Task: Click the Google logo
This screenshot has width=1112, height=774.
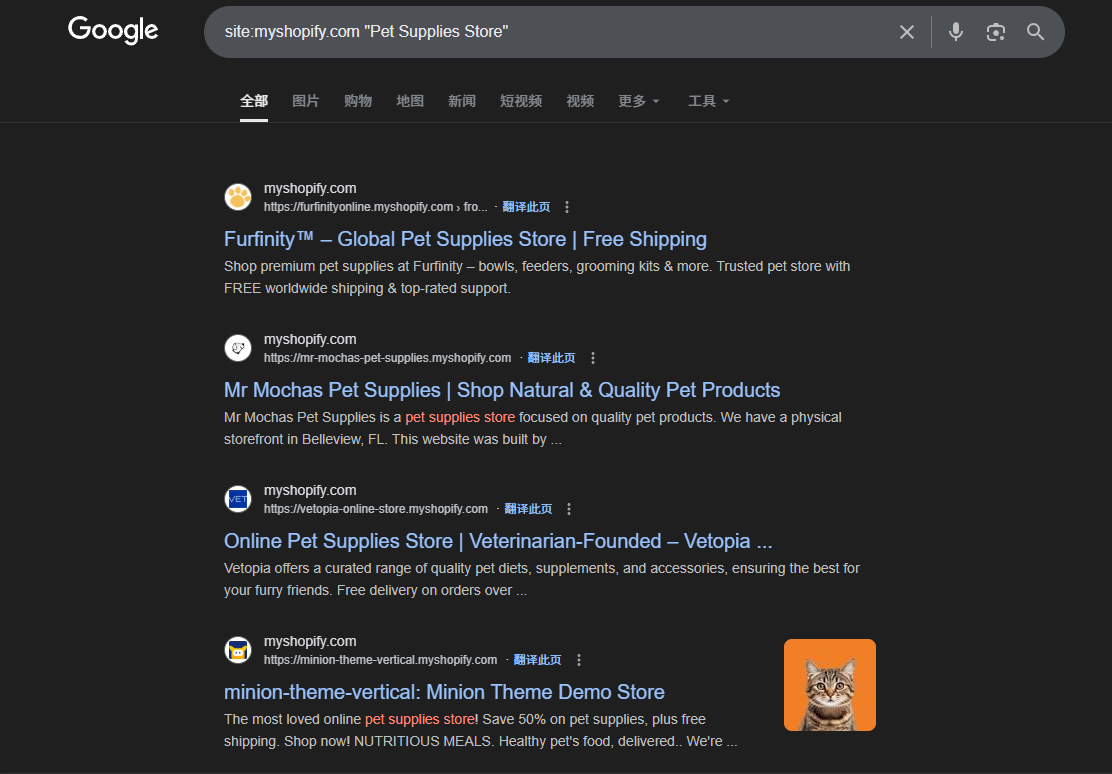Action: (113, 31)
